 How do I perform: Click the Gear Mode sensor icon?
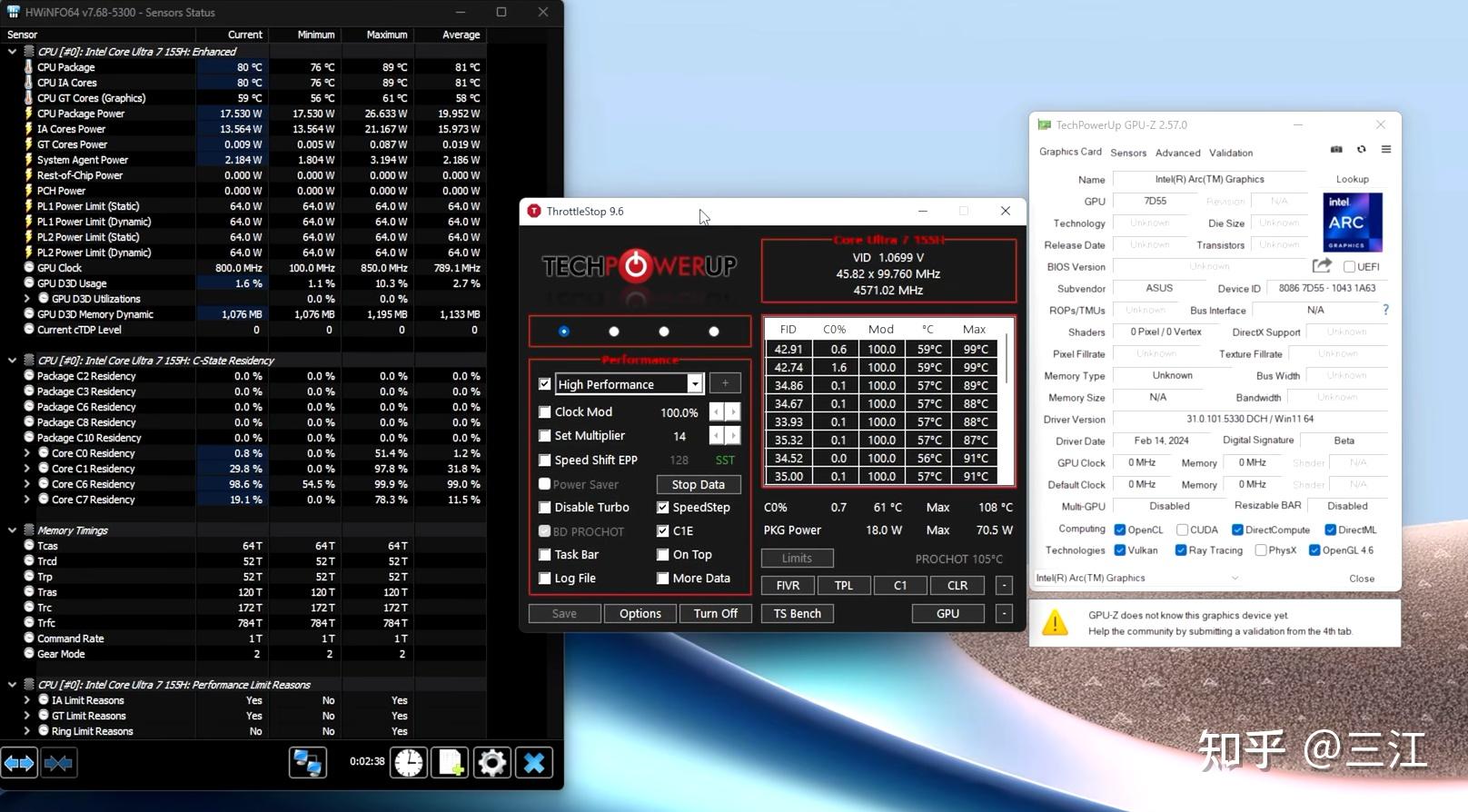(29, 654)
